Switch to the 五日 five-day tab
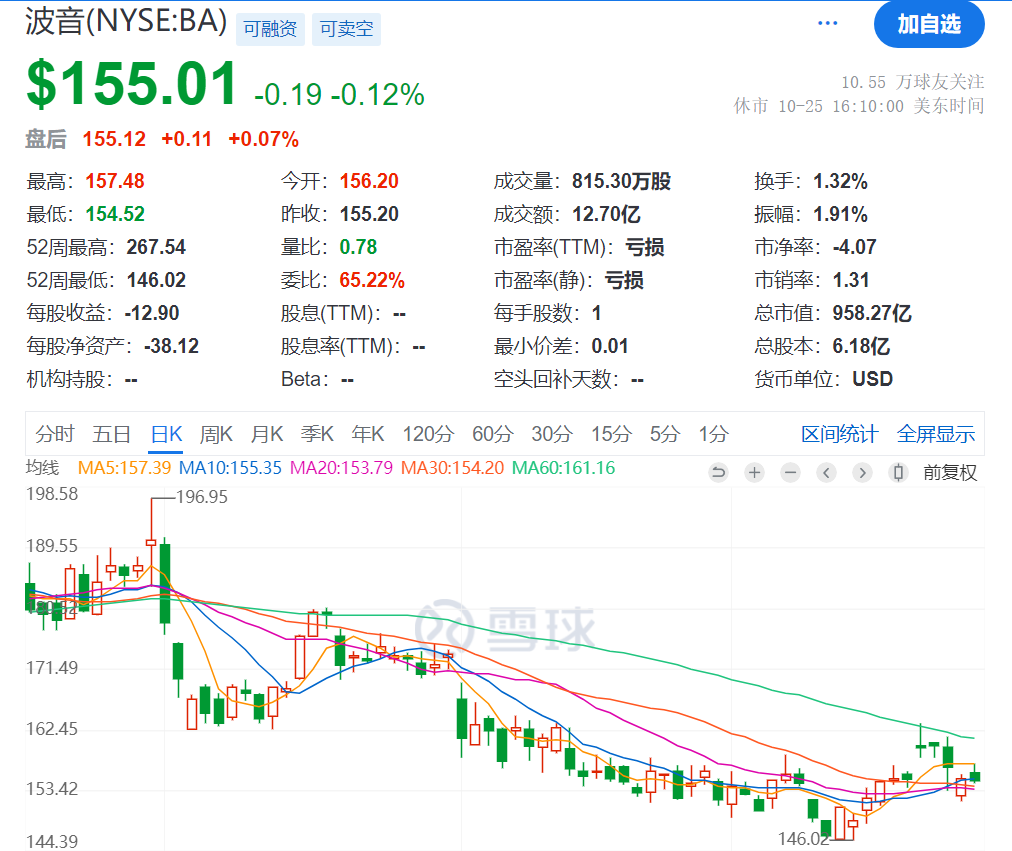Image resolution: width=1012 pixels, height=851 pixels. tap(112, 434)
